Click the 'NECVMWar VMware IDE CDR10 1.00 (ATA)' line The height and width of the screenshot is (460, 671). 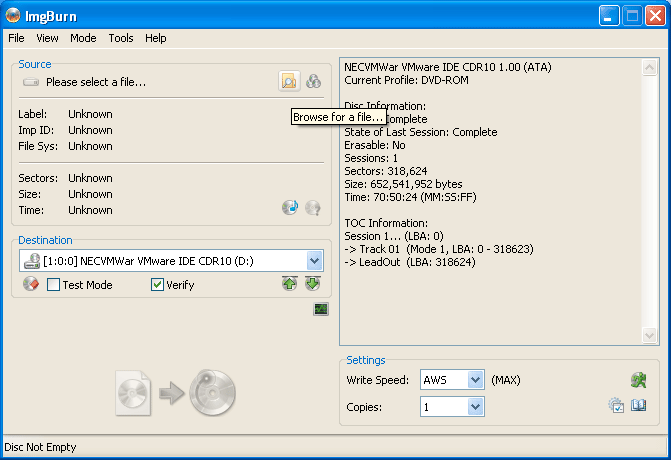pyautogui.click(x=448, y=67)
